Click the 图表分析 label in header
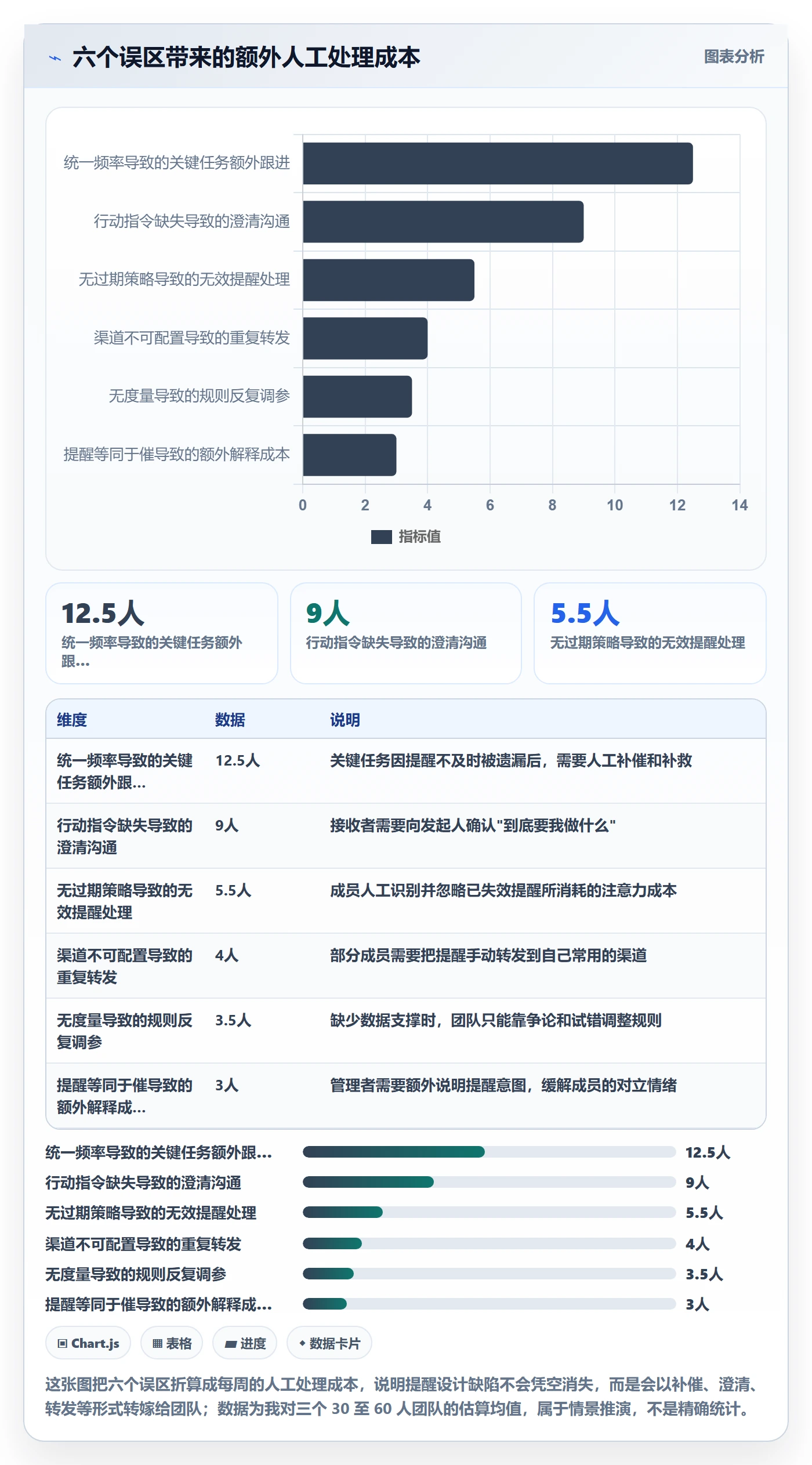 734,57
